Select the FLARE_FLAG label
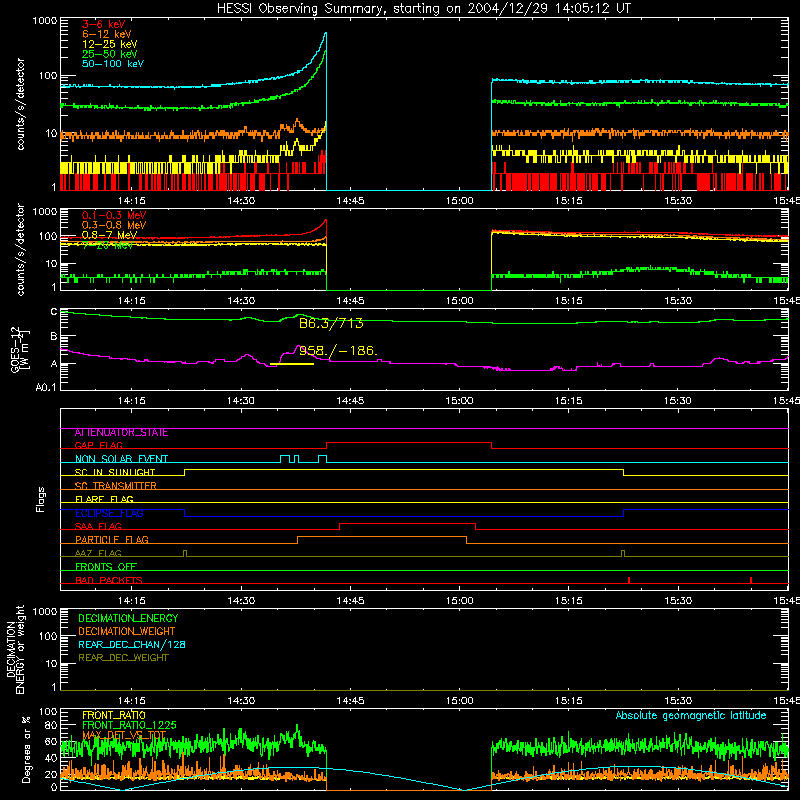Image resolution: width=800 pixels, height=800 pixels. (104, 499)
